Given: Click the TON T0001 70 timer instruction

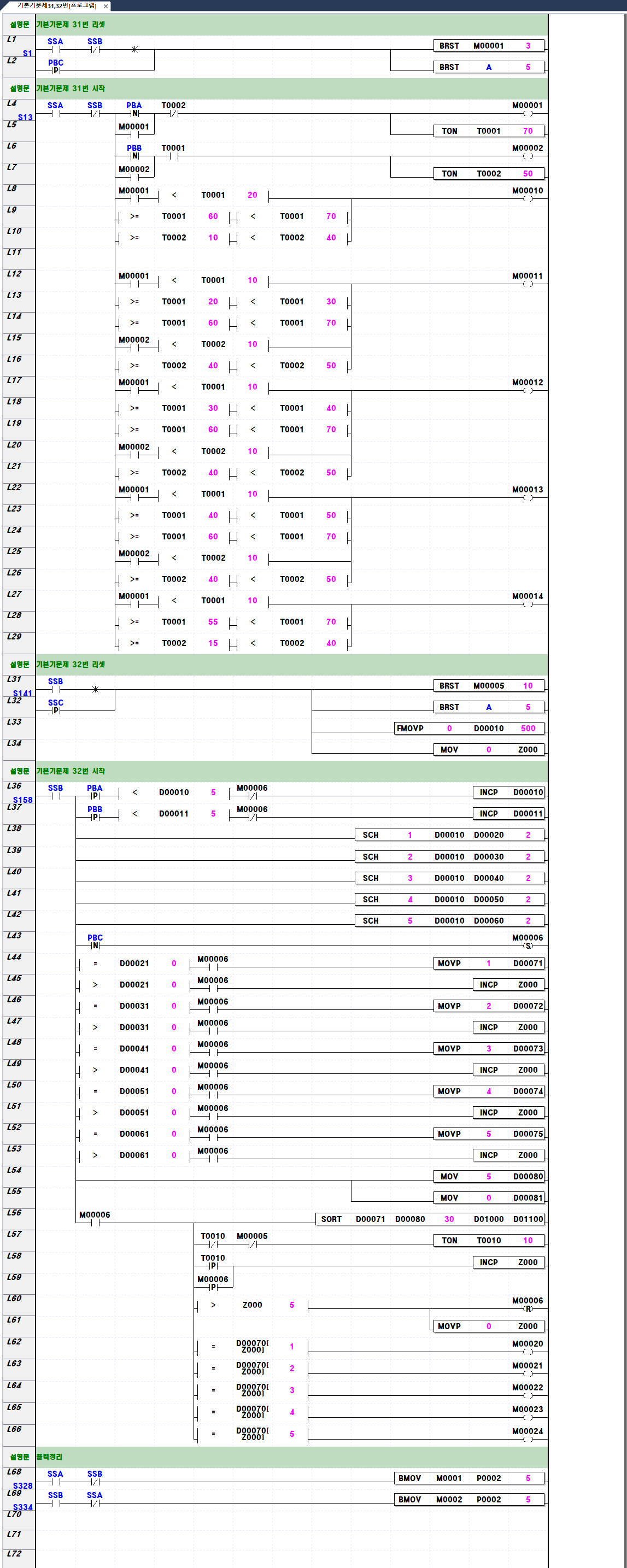Looking at the screenshot, I should point(489,131).
